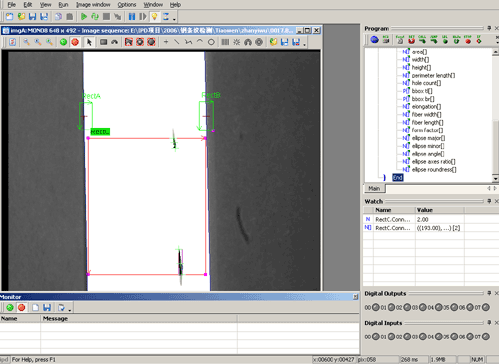499x364 pixels.
Task: Click the JUMP icon in Program toolbar
Action: pyautogui.click(x=434, y=40)
